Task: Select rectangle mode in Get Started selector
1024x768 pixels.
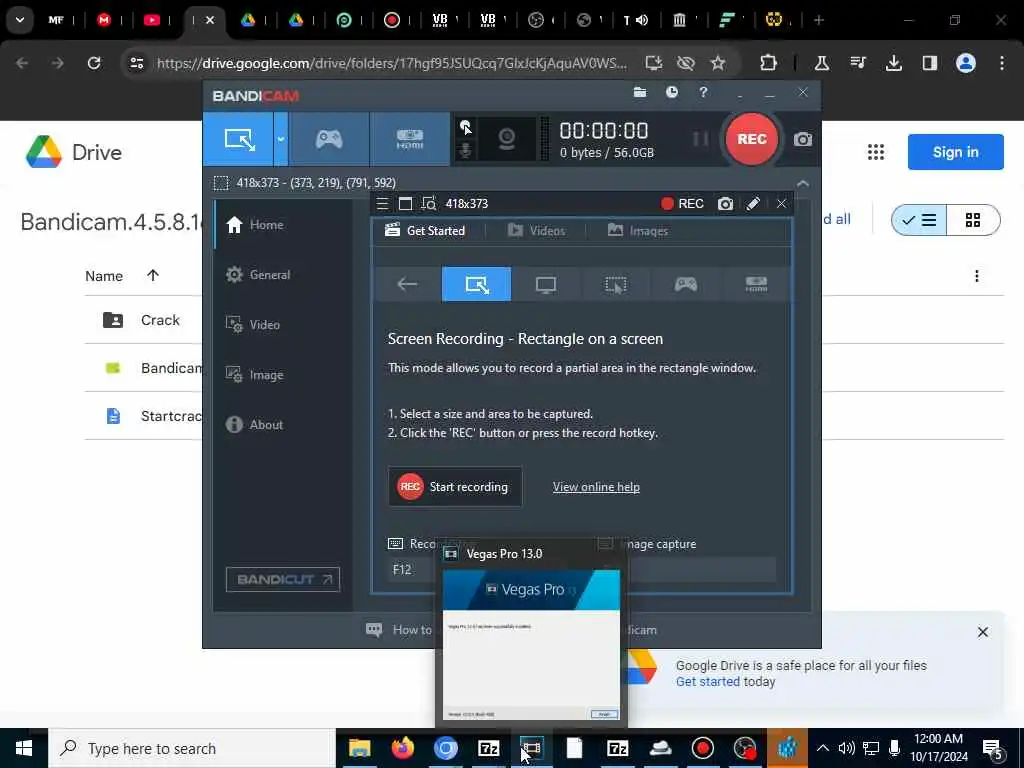Action: pyautogui.click(x=476, y=284)
